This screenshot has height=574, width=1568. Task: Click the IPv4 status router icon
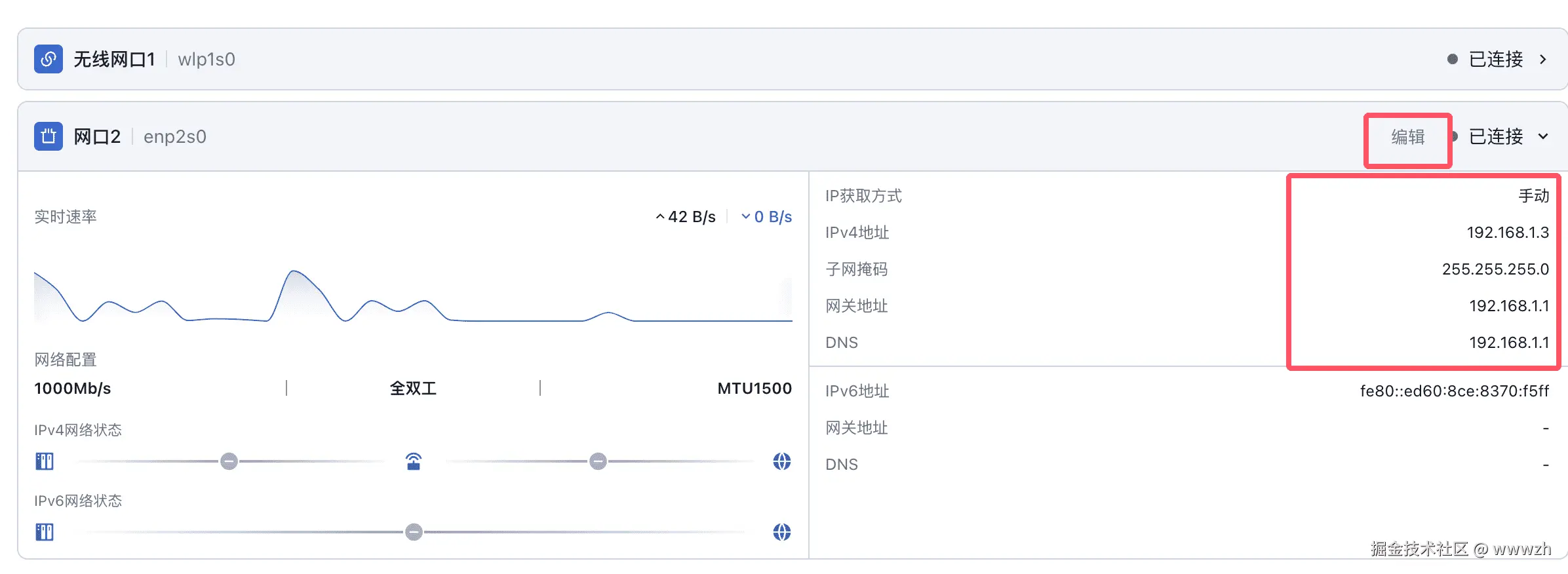(414, 461)
